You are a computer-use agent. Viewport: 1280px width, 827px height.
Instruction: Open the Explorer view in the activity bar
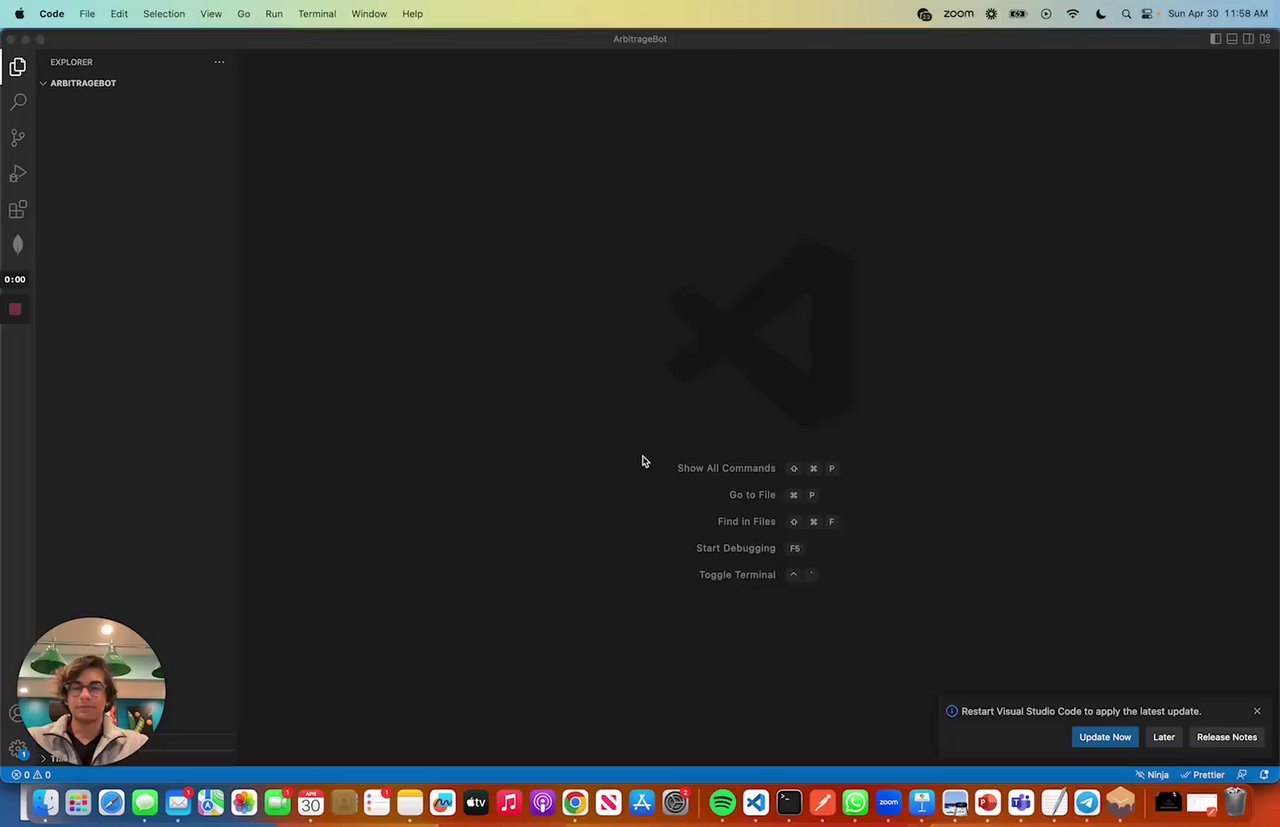tap(18, 67)
